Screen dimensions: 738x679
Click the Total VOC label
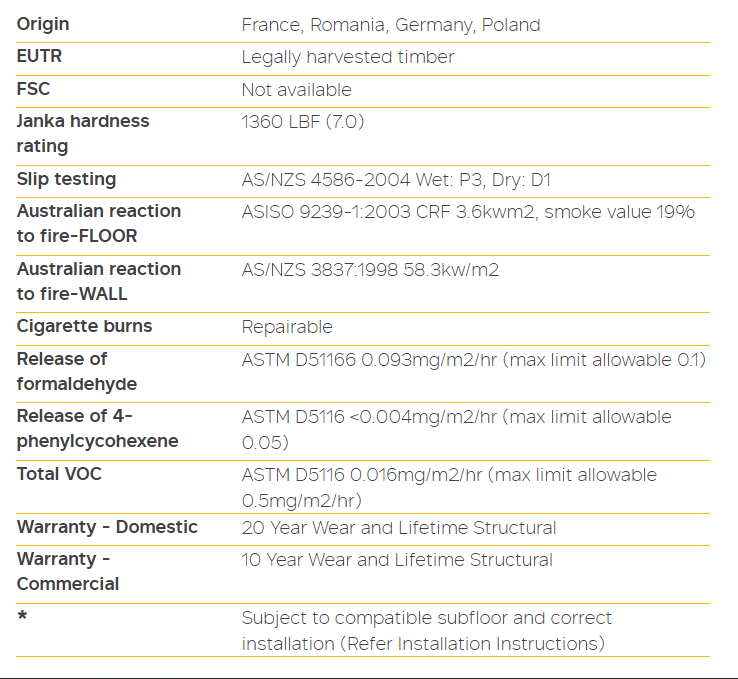(x=59, y=474)
